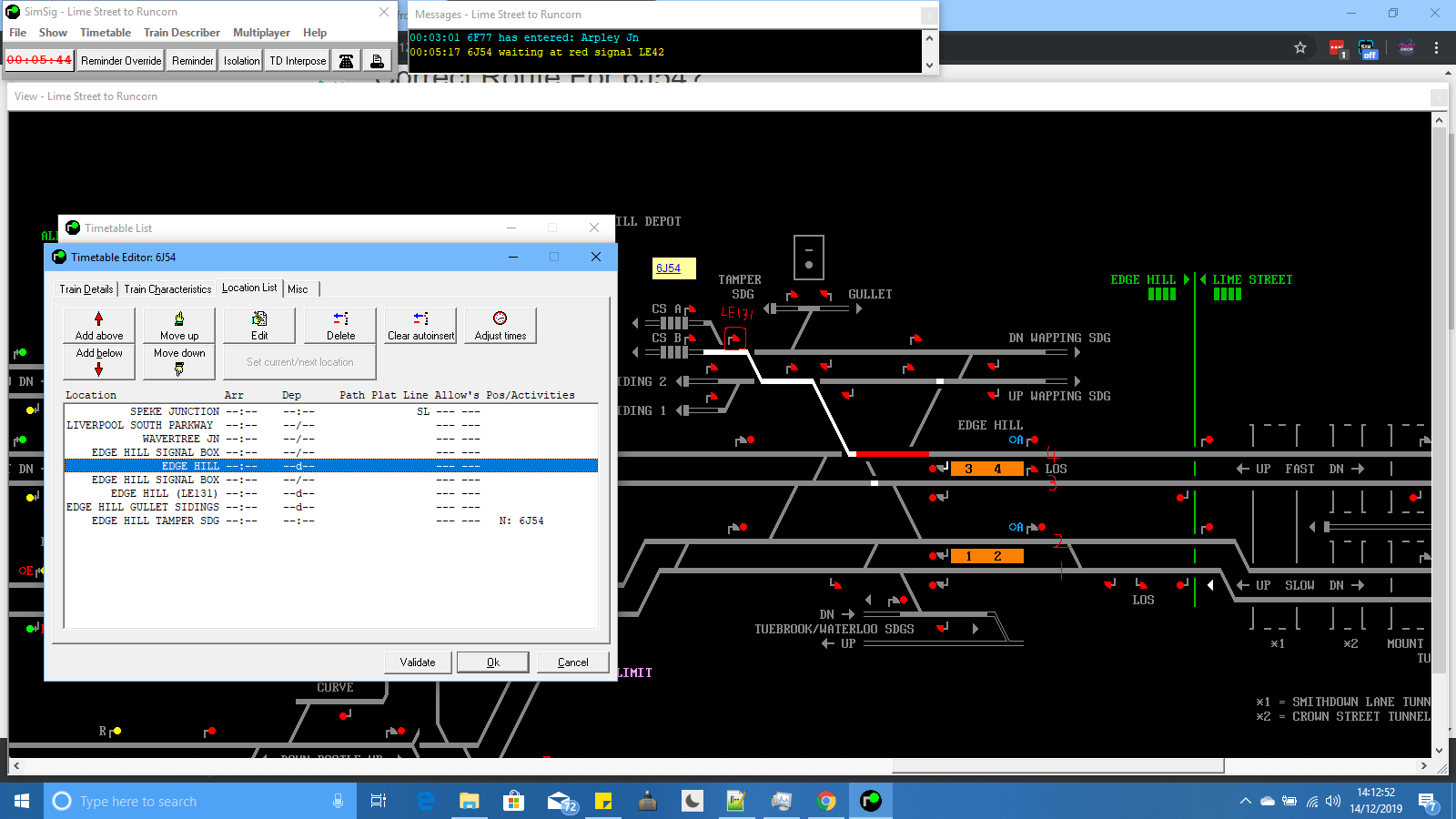Click Messages window scroll down arrow
The image size is (1456, 819).
[929, 66]
